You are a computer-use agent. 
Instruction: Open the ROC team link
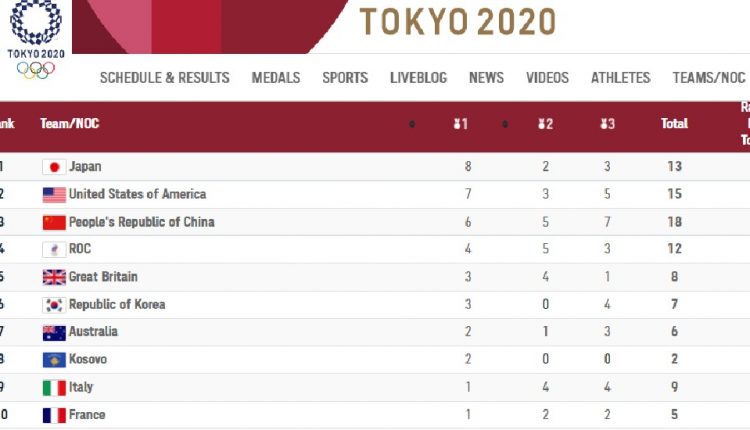[80, 249]
